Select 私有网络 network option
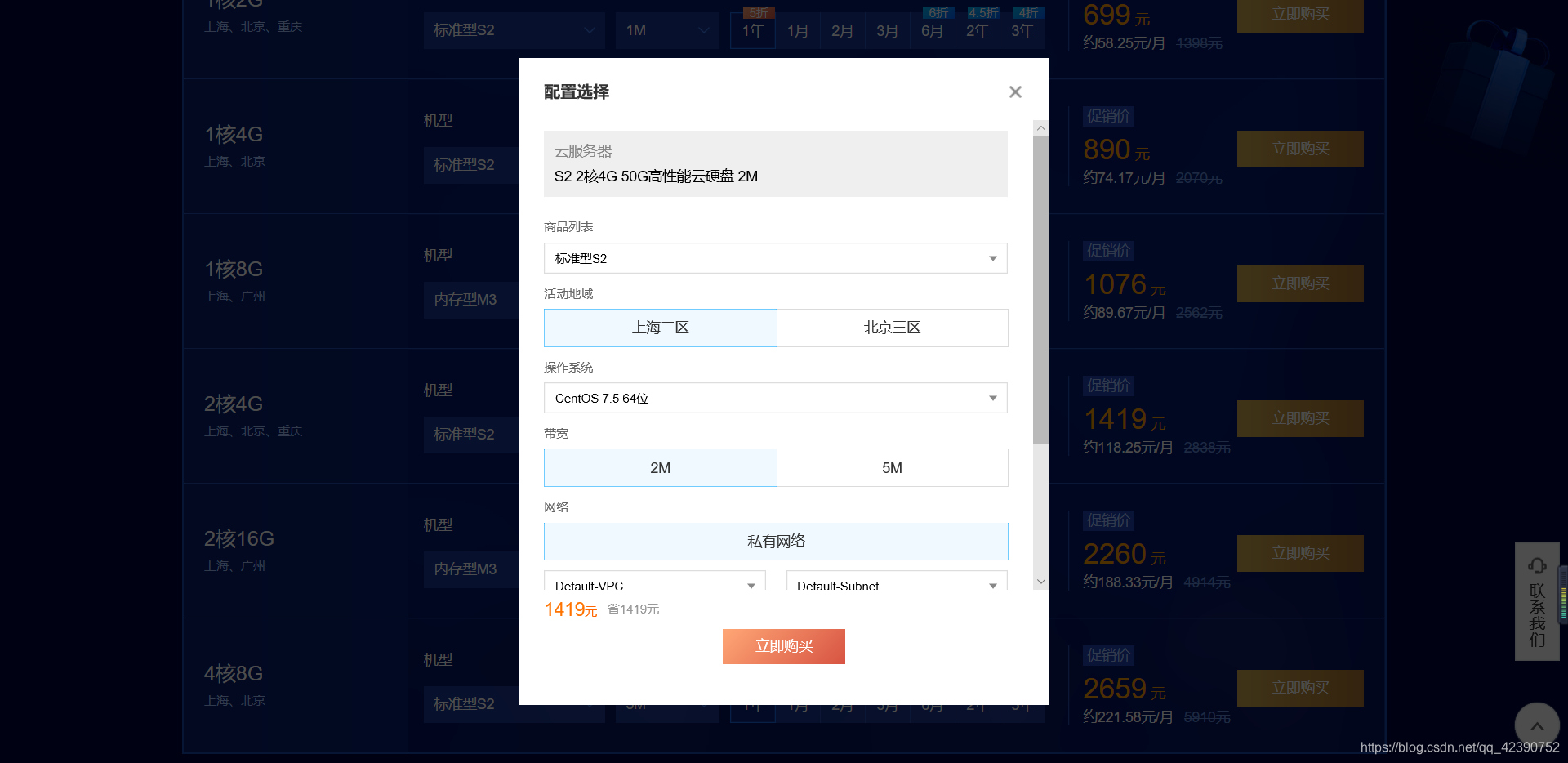The width and height of the screenshot is (1568, 763). (x=776, y=542)
